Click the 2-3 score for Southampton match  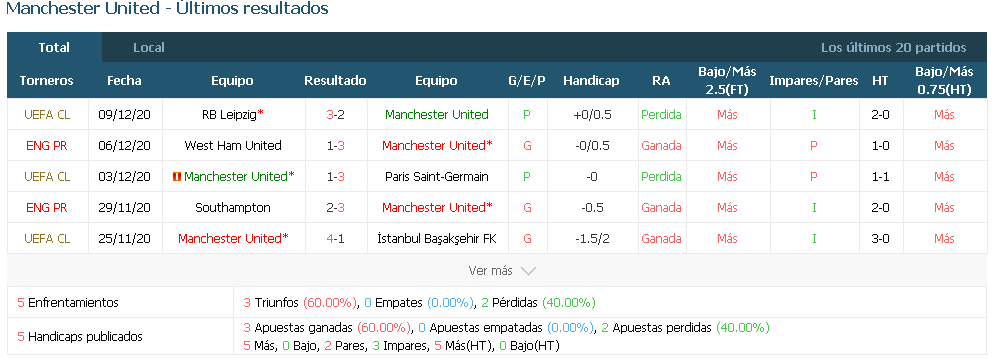[335, 208]
